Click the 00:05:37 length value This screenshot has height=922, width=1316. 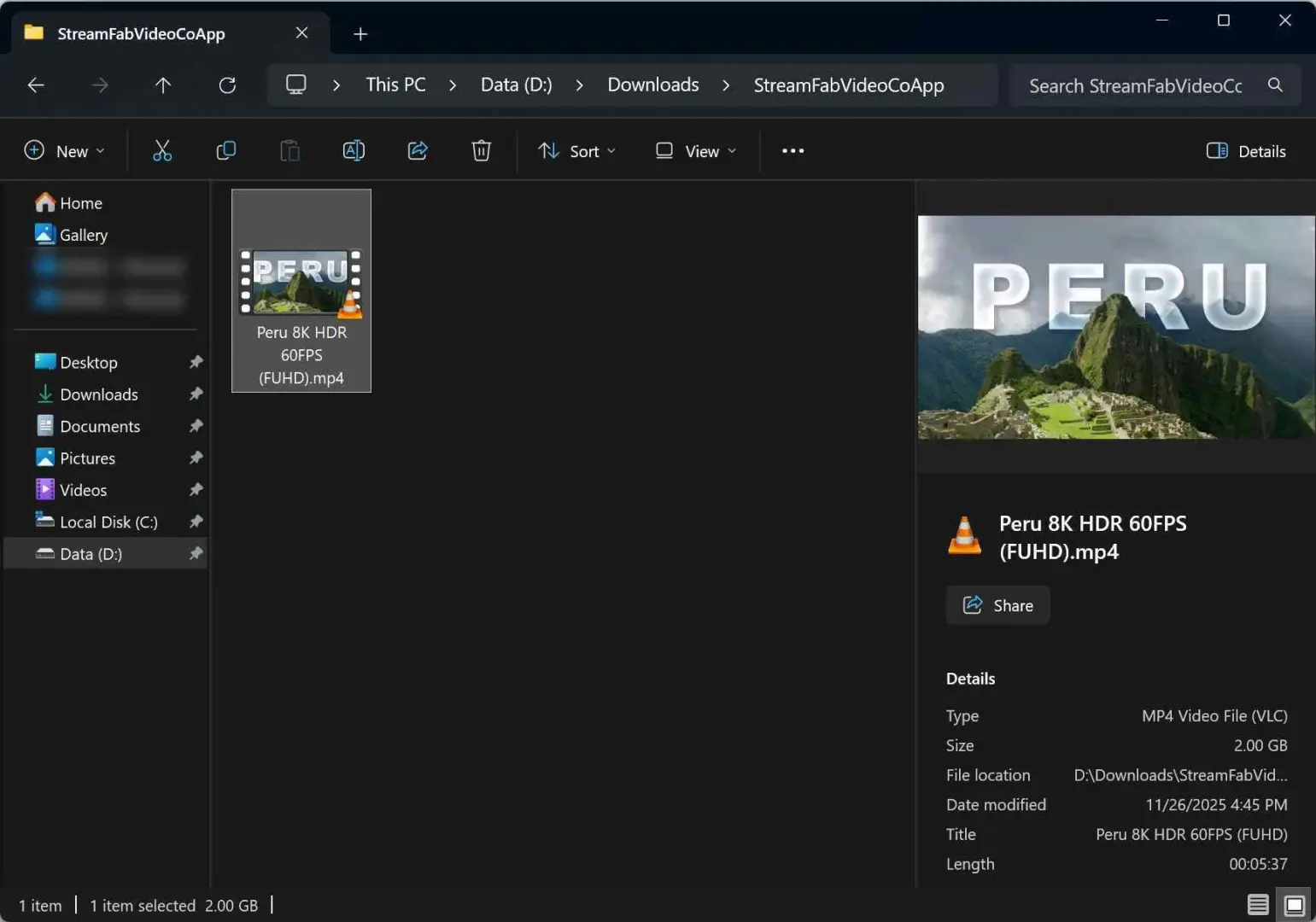click(1258, 863)
